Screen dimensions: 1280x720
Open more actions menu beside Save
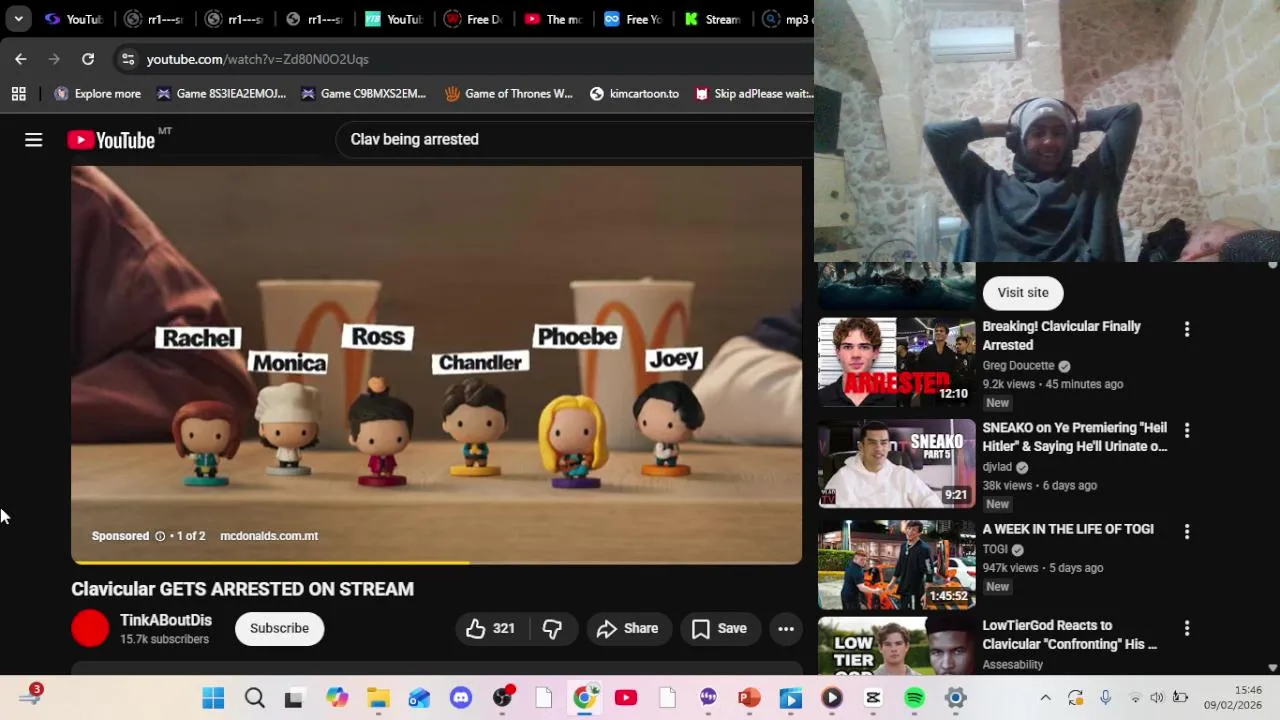click(786, 628)
